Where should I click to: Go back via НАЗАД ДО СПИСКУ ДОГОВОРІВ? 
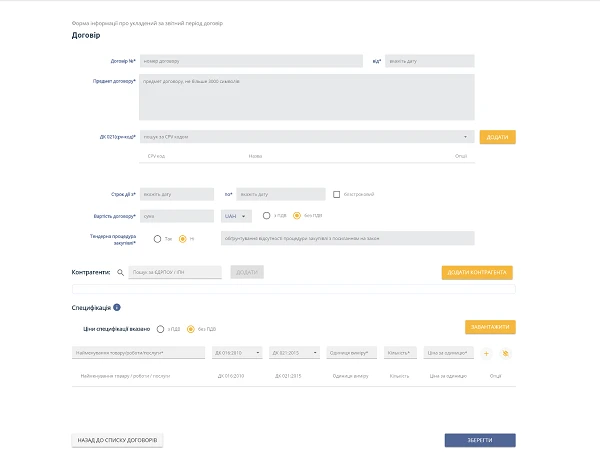pos(117,440)
